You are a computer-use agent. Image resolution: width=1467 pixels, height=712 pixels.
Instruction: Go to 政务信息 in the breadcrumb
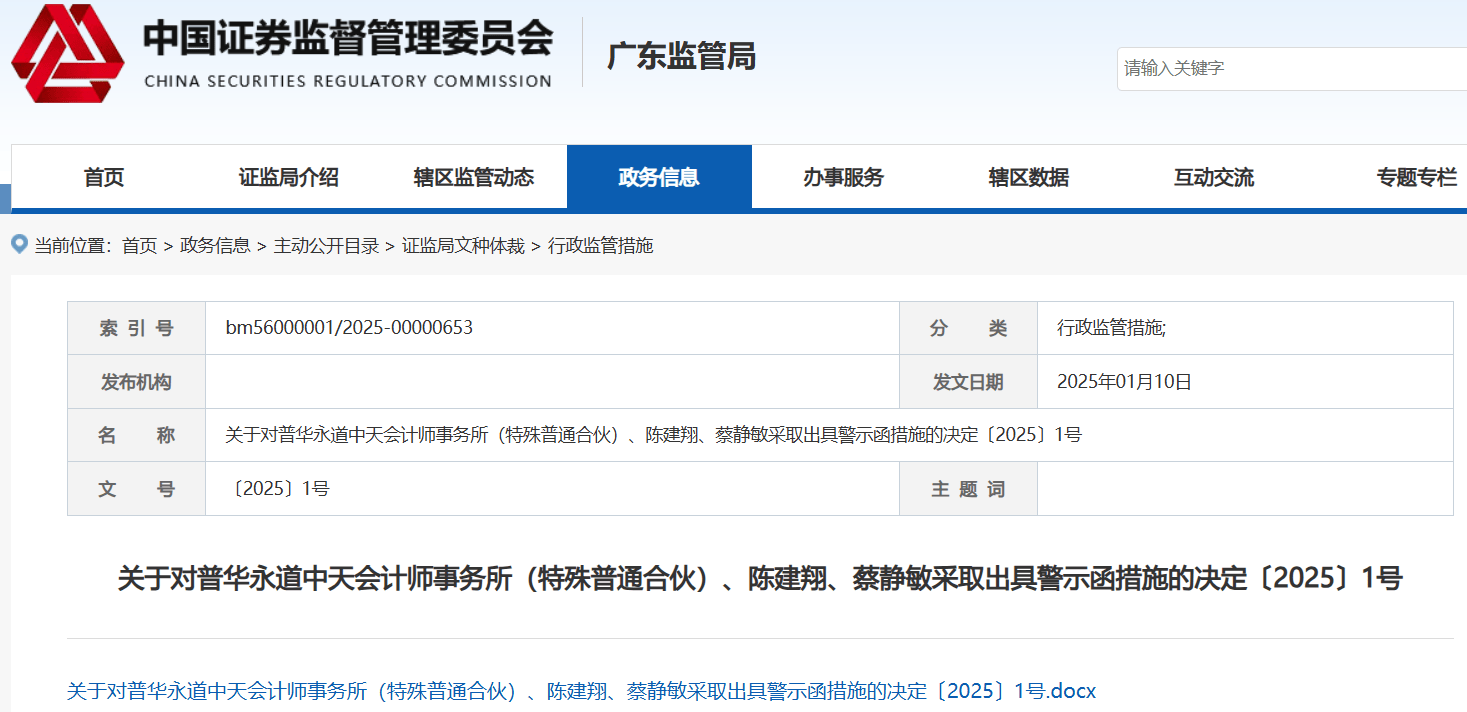(215, 245)
